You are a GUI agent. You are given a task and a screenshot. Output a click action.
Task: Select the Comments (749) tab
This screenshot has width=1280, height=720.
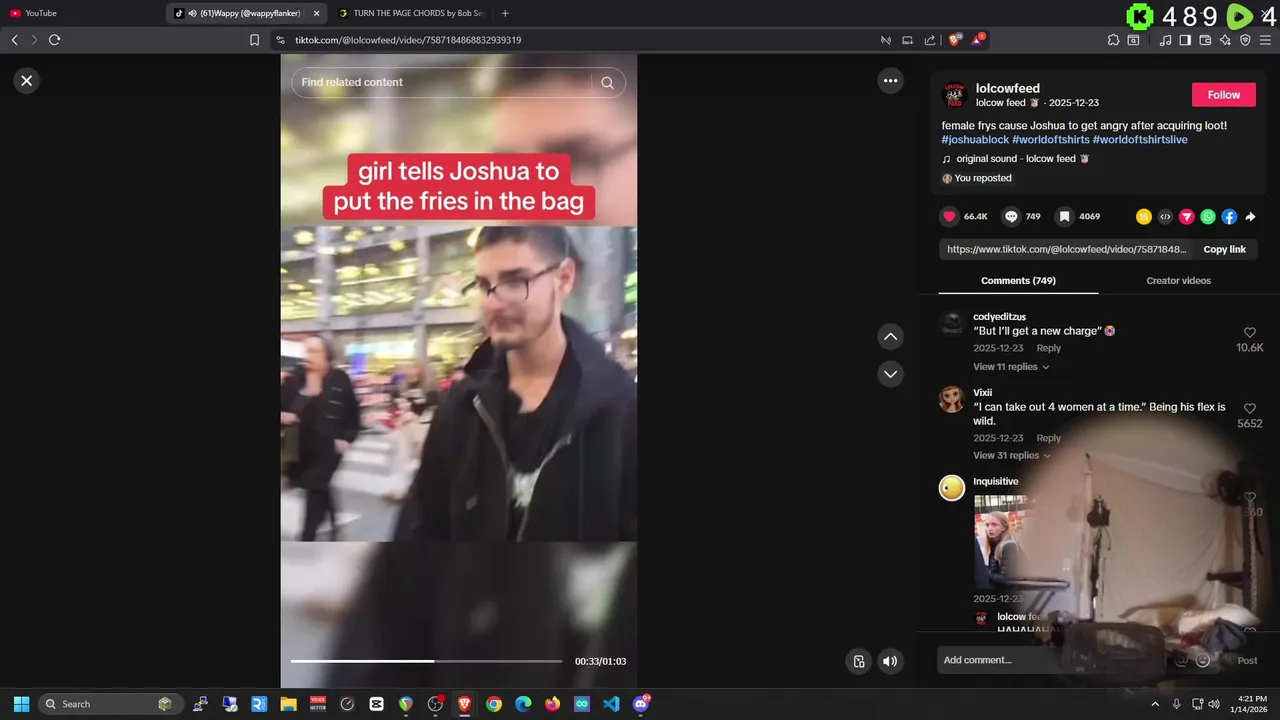point(1018,281)
